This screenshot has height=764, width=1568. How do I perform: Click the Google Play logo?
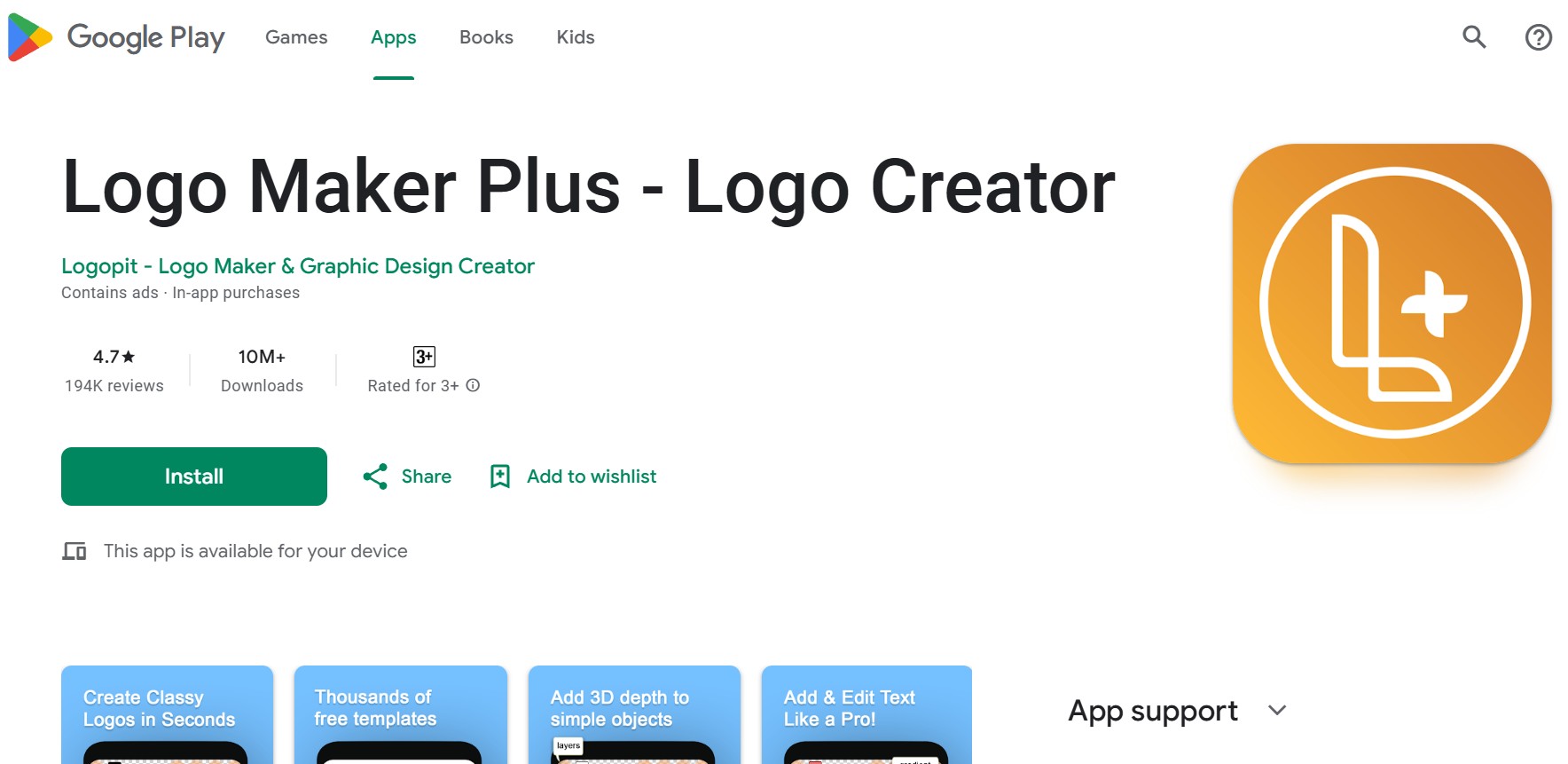point(116,37)
